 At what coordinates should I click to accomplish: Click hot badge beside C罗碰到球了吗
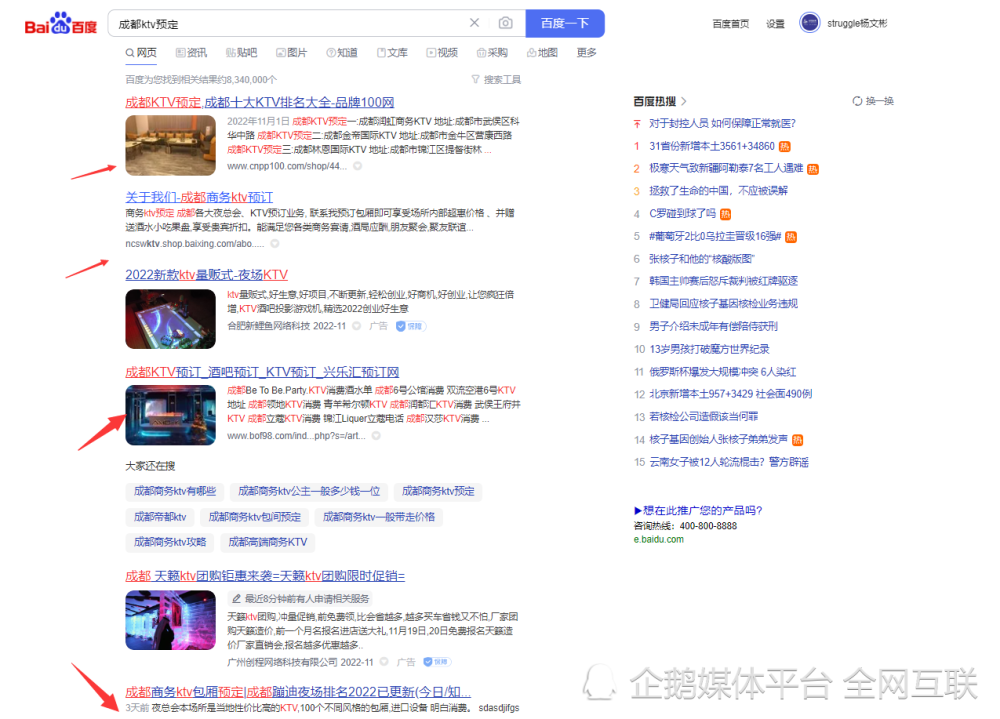coord(725,214)
